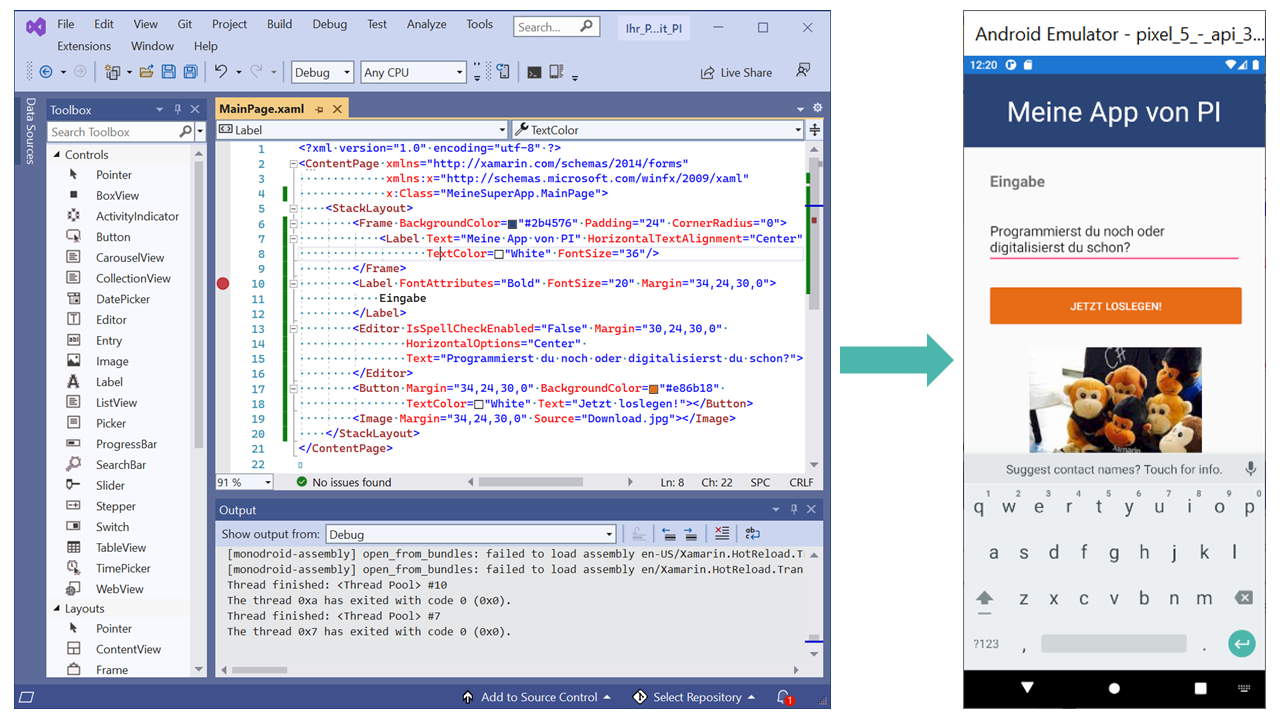
Task: Close the MainPage.xaml tab
Action: point(337,109)
